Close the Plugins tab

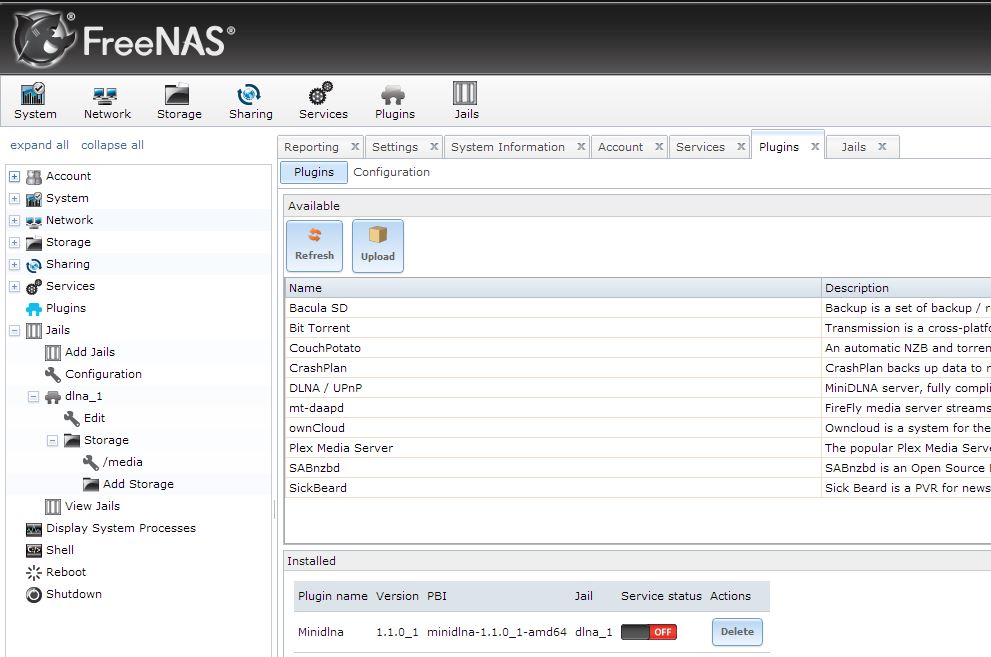815,147
